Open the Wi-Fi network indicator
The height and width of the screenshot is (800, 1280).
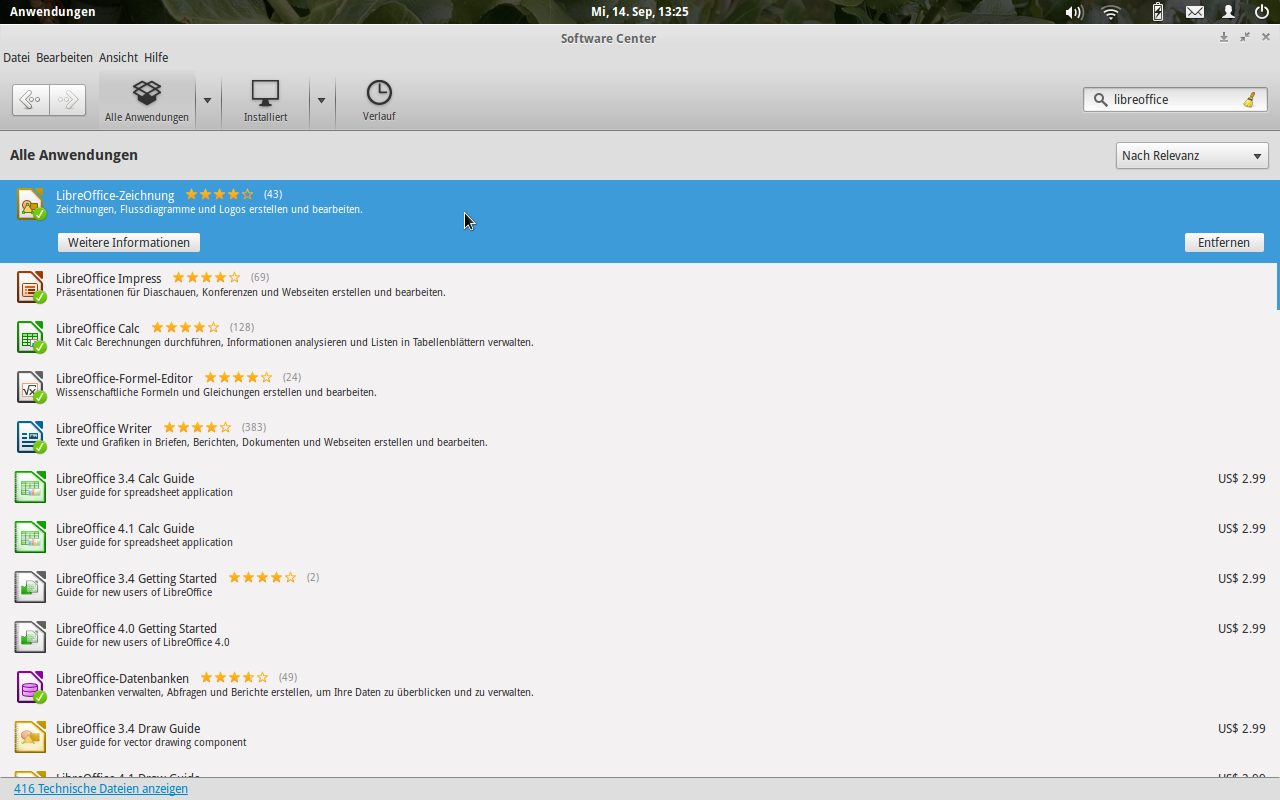pos(1111,12)
